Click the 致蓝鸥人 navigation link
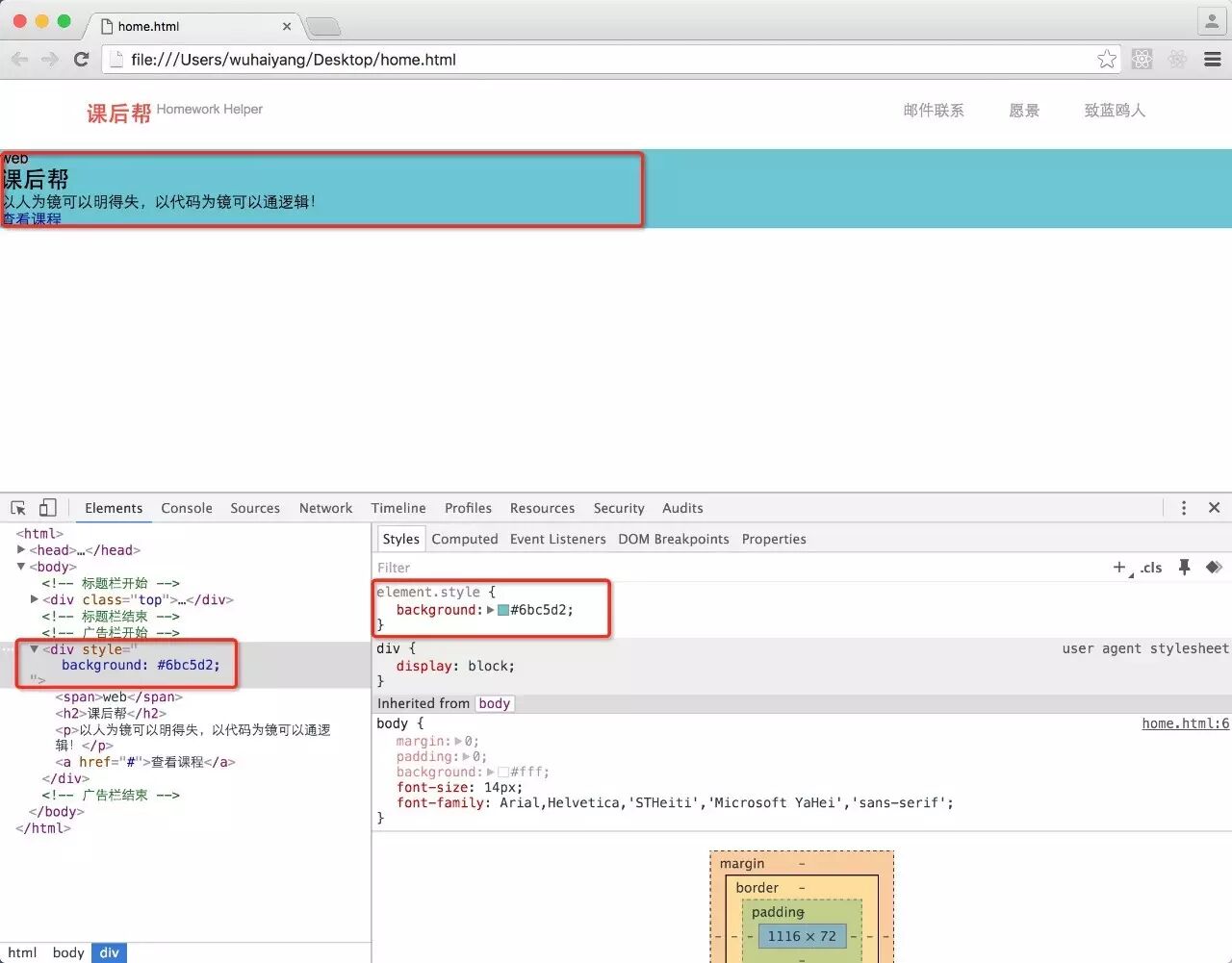Viewport: 1232px width, 963px height. tap(1115, 111)
